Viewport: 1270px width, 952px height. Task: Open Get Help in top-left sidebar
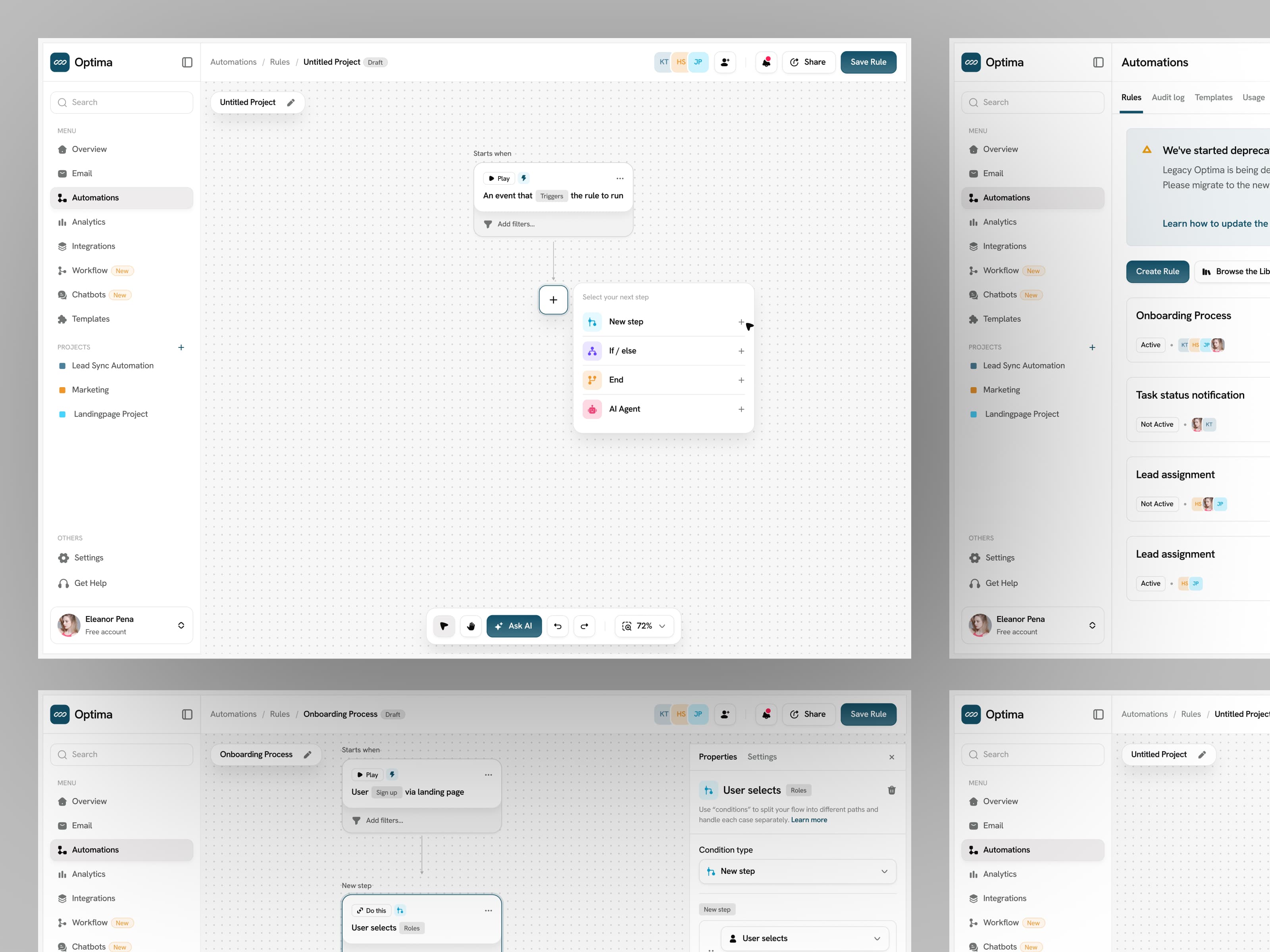(121, 583)
